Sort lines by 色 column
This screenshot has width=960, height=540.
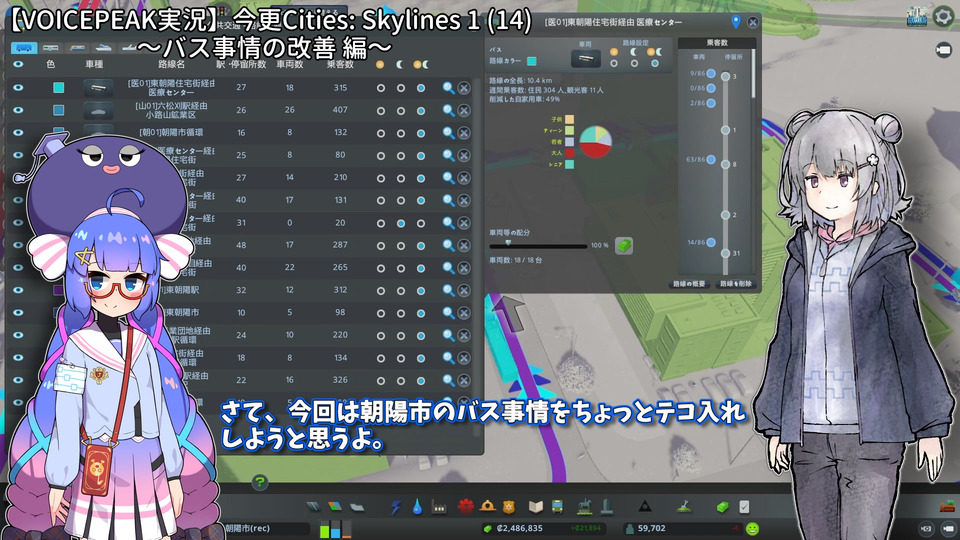coord(51,64)
